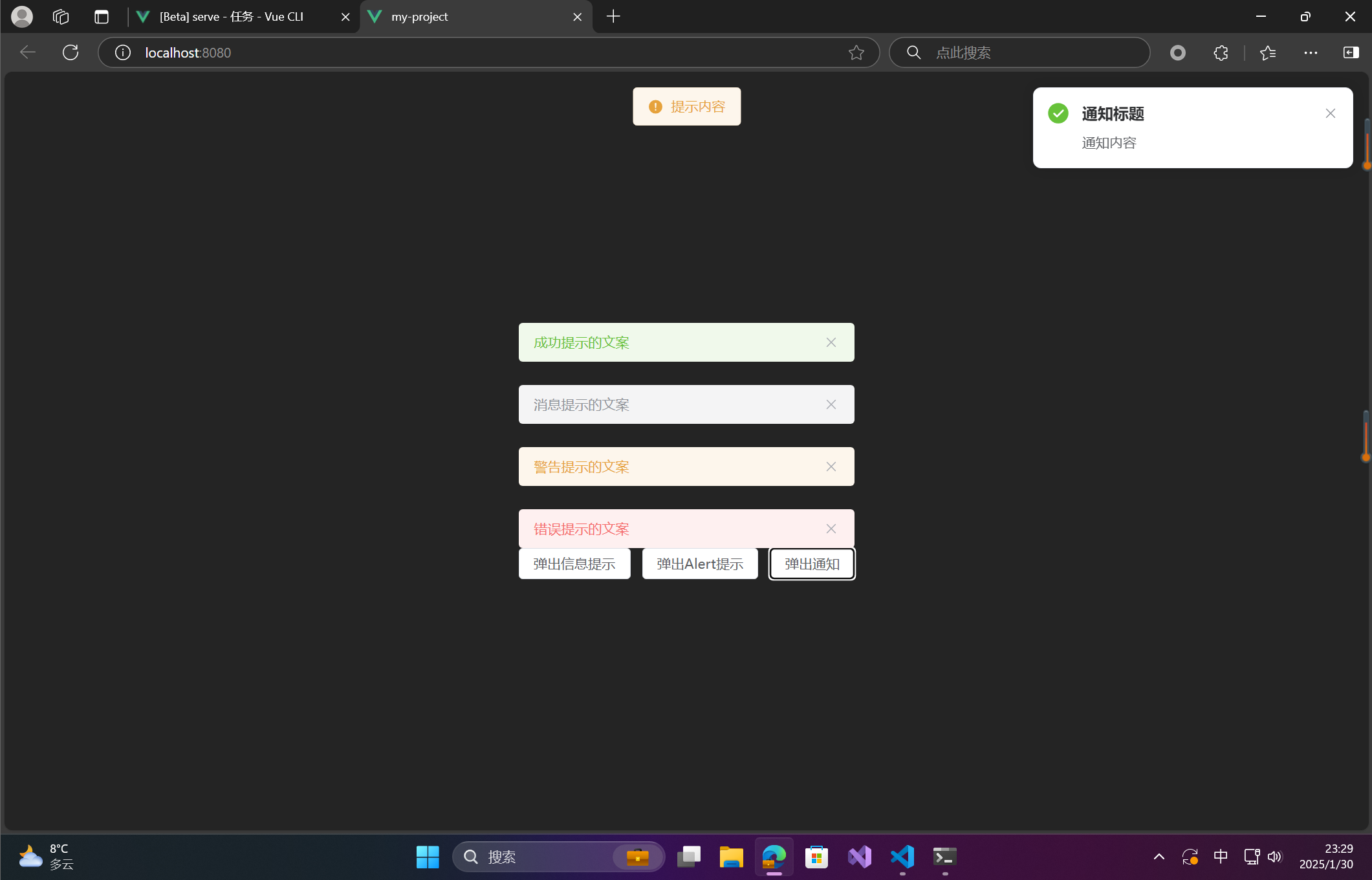1372x880 pixels.
Task: Click the weather widget showing 8°C
Action: point(45,855)
